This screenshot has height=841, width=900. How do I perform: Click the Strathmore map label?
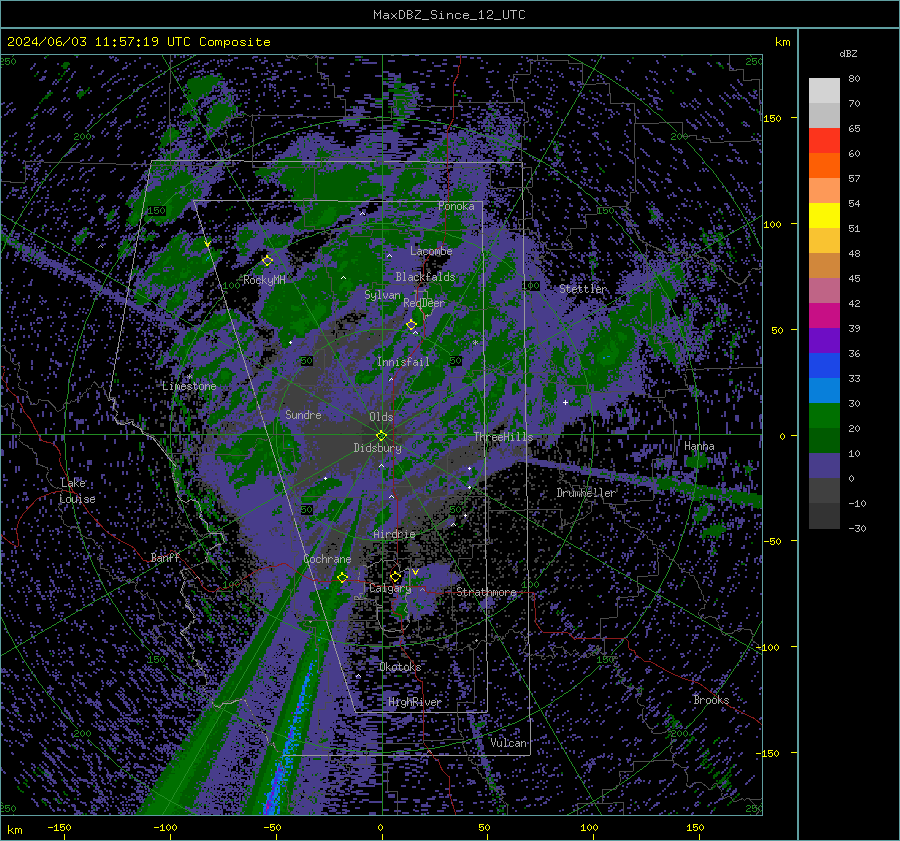pyautogui.click(x=486, y=592)
